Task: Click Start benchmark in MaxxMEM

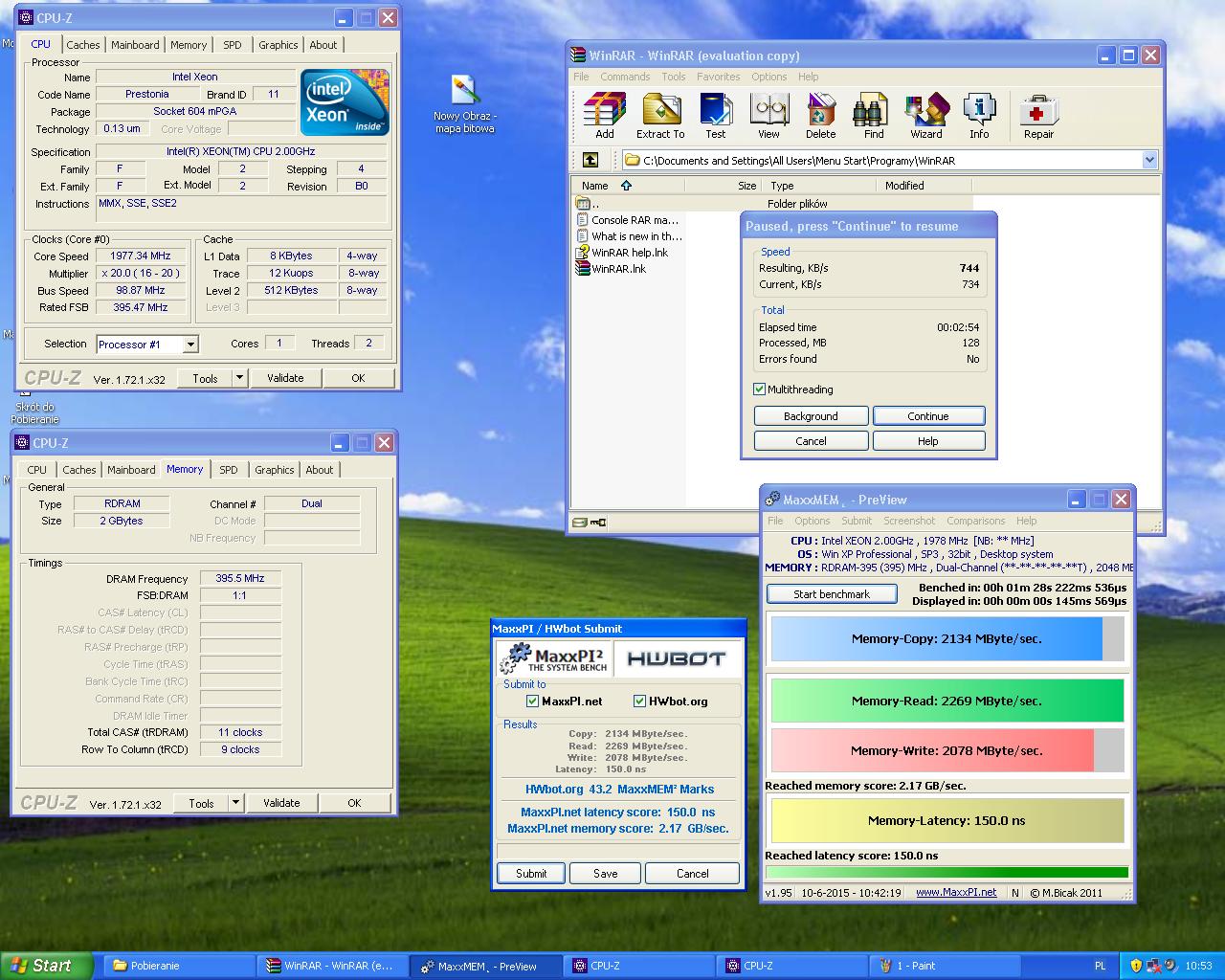Action: tap(832, 594)
